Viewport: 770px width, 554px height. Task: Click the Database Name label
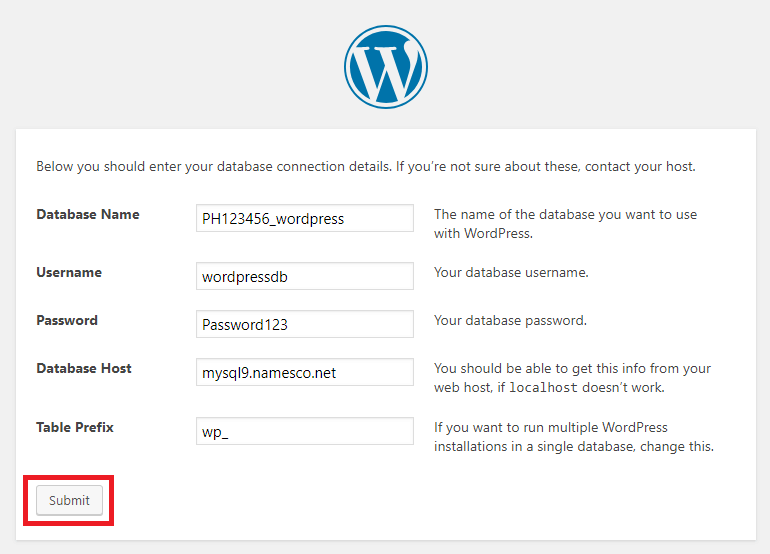tap(88, 215)
